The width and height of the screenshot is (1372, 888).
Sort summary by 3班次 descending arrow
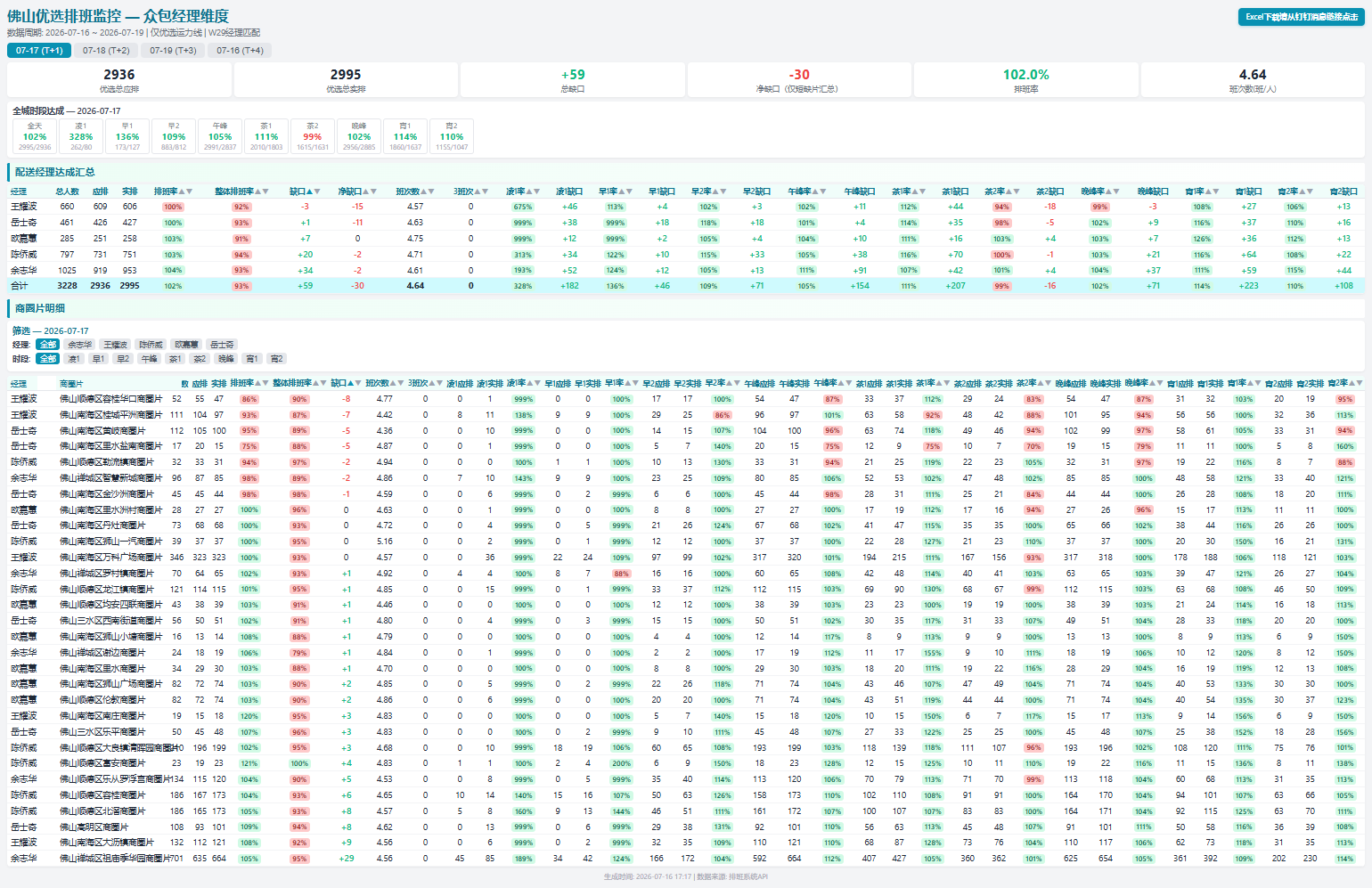486,191
